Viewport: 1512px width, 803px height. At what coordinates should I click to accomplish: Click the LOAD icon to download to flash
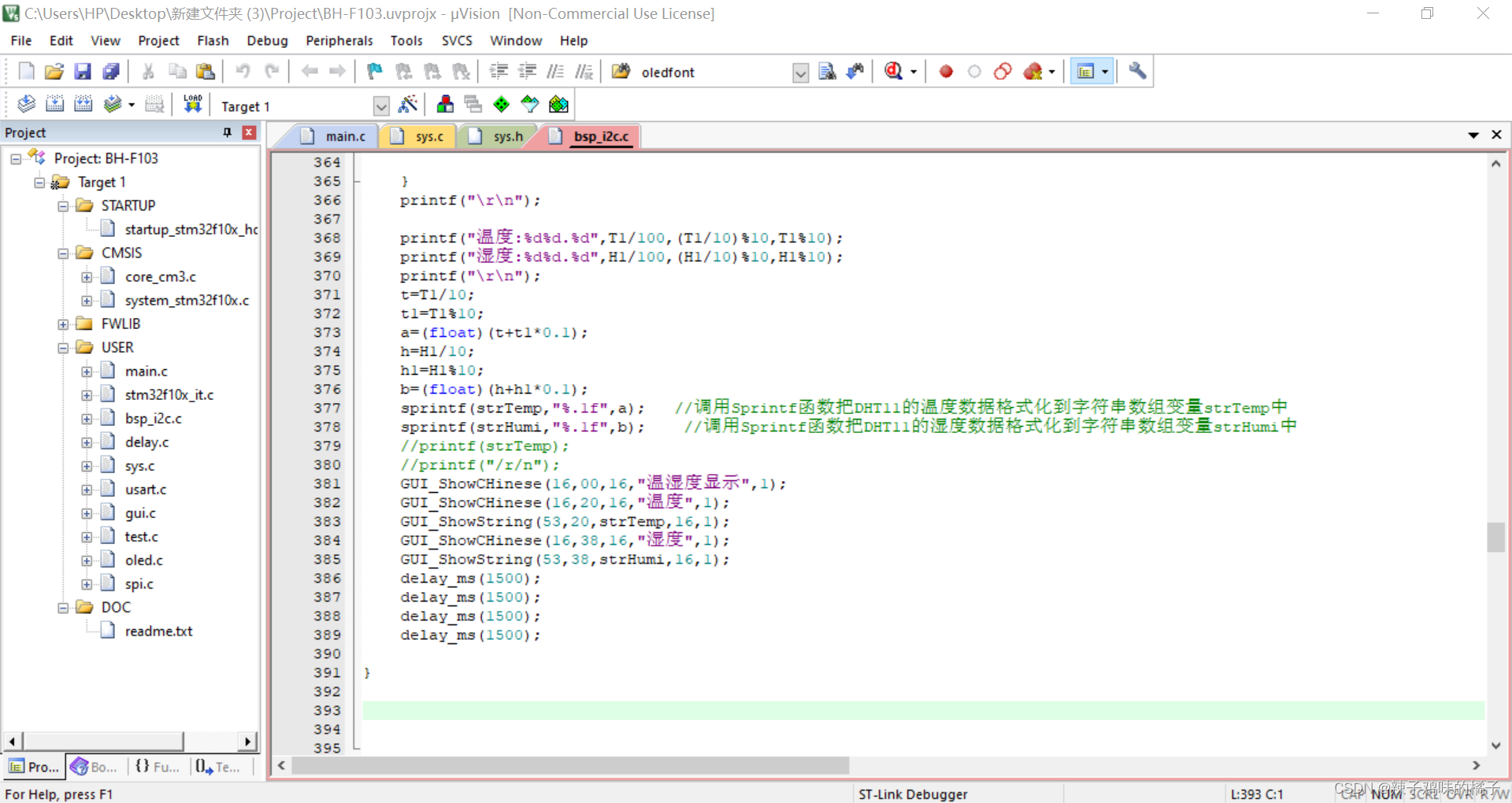[x=192, y=103]
